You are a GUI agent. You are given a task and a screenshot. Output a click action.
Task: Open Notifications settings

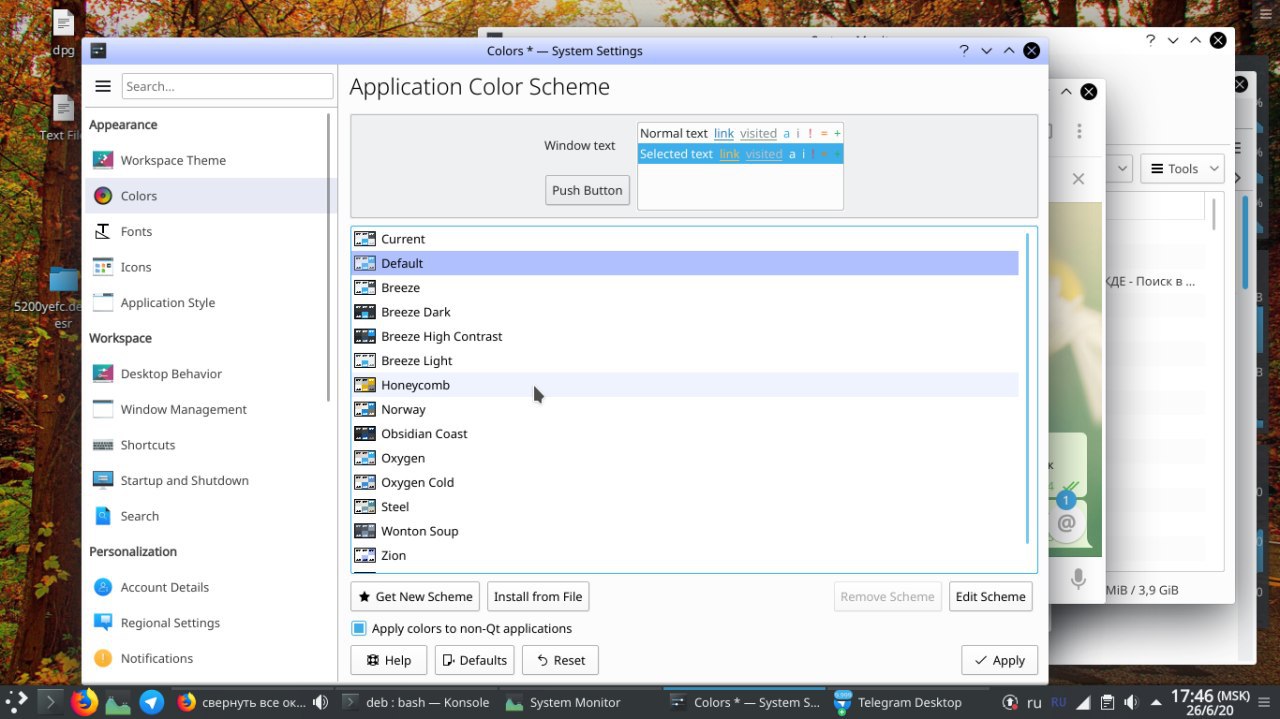tap(156, 658)
